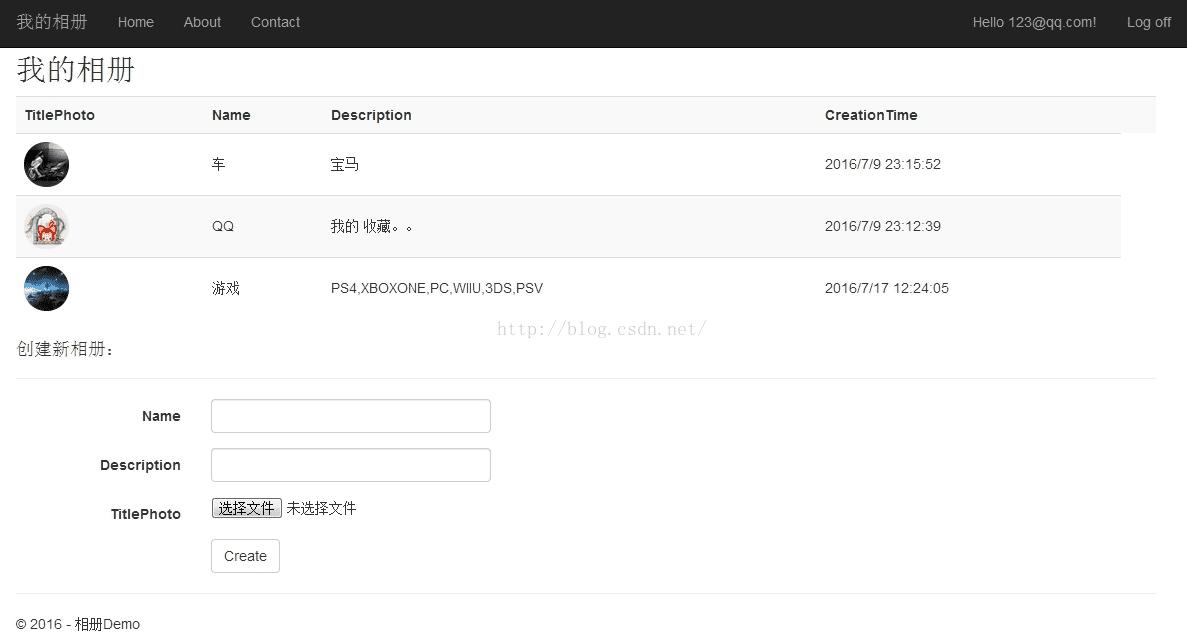Click the Name input field
Image resolution: width=1187 pixels, height=637 pixels.
(x=350, y=416)
